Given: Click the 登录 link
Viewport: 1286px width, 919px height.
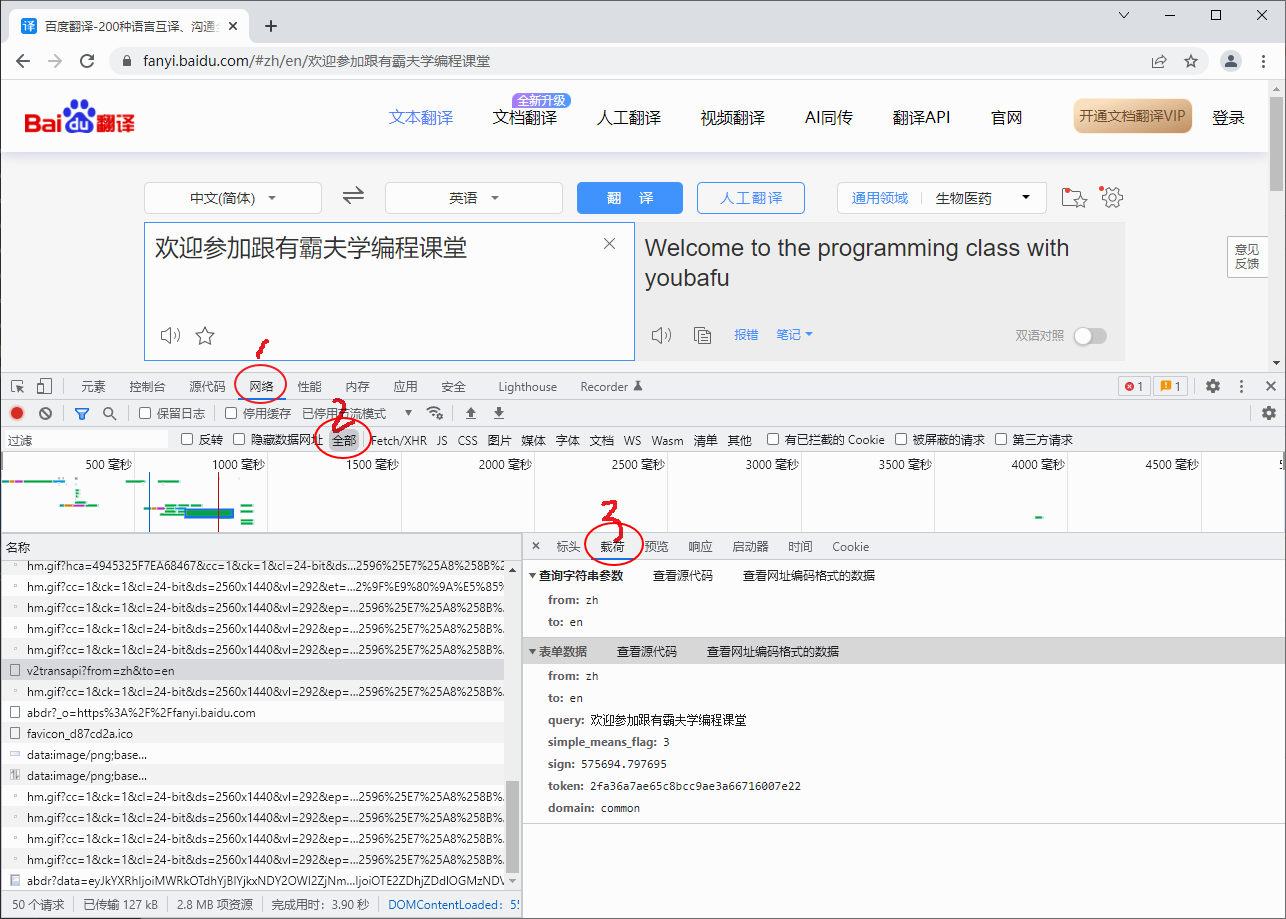Looking at the screenshot, I should (x=1228, y=117).
